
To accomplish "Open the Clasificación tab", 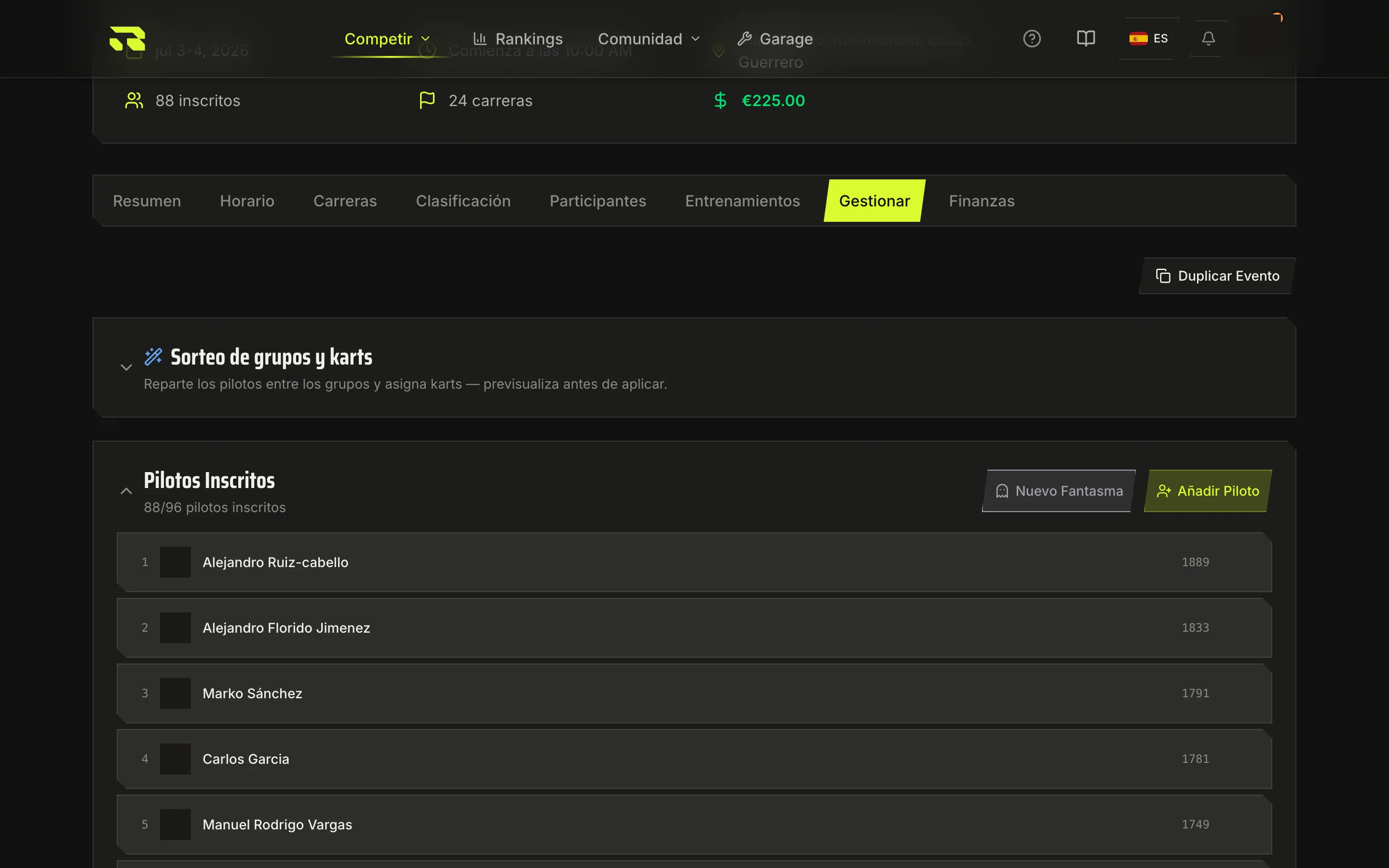I will [x=463, y=201].
